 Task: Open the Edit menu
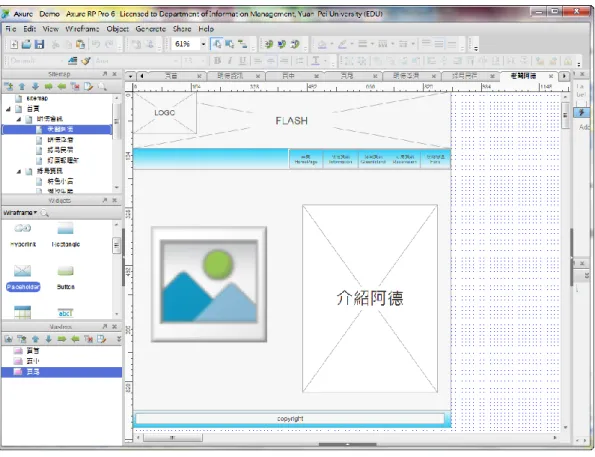tap(29, 29)
